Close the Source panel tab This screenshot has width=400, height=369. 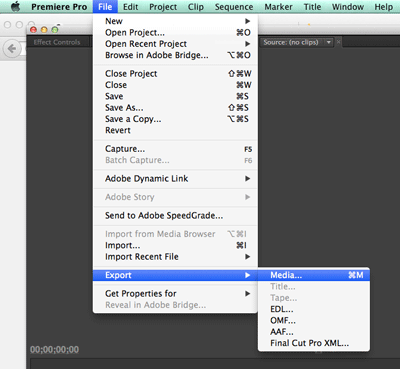(338, 42)
